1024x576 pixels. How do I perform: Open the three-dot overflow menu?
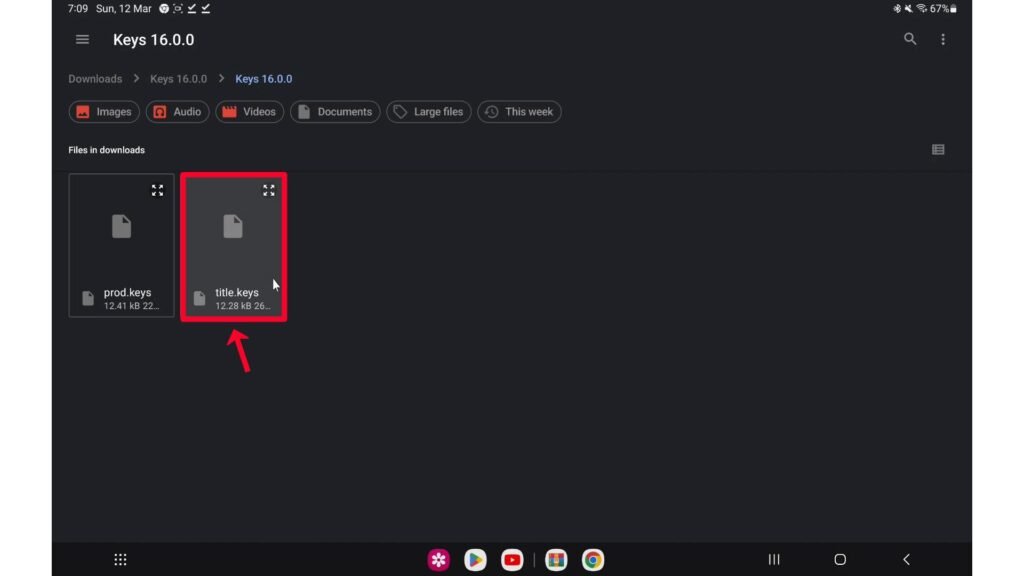point(943,40)
